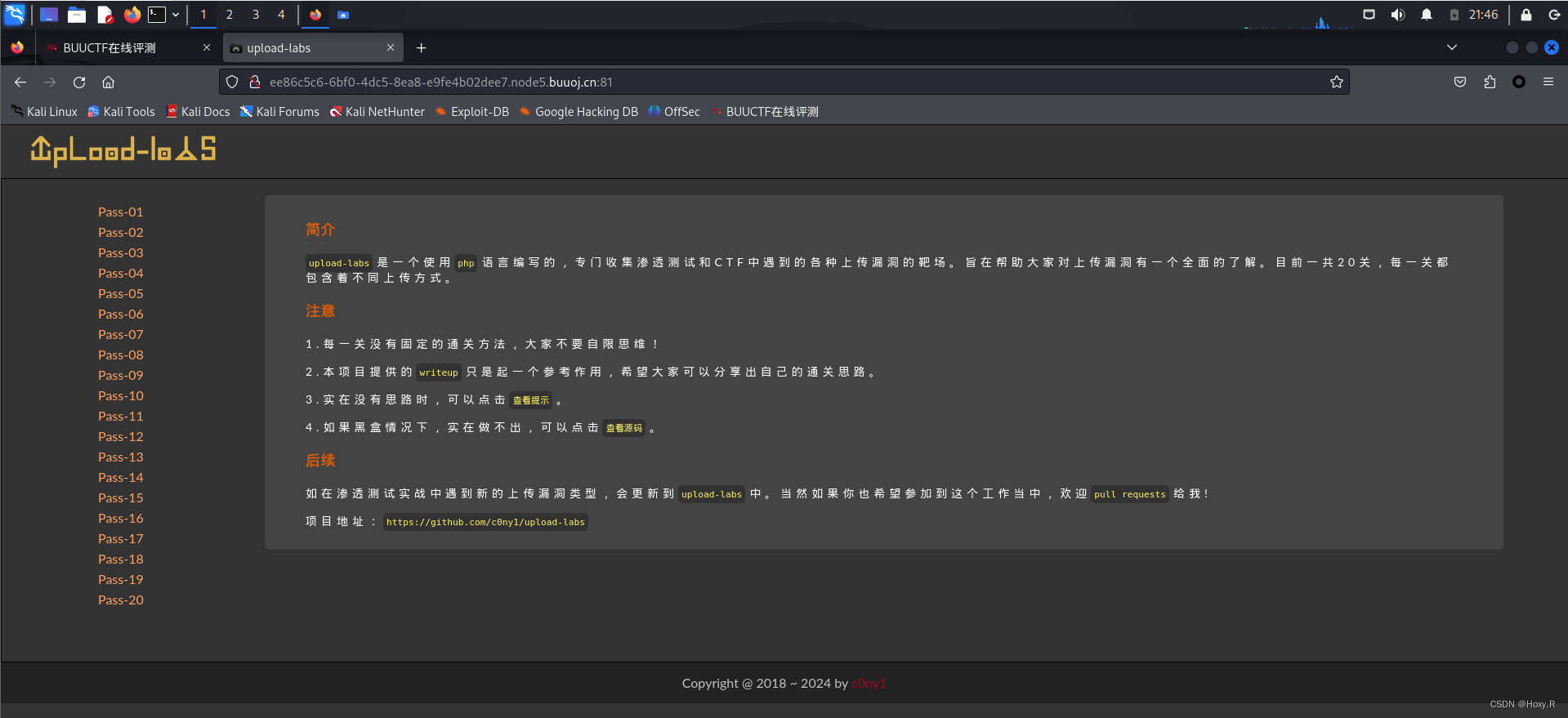Switch to workspace 4
This screenshot has width=1568, height=718.
pos(281,15)
